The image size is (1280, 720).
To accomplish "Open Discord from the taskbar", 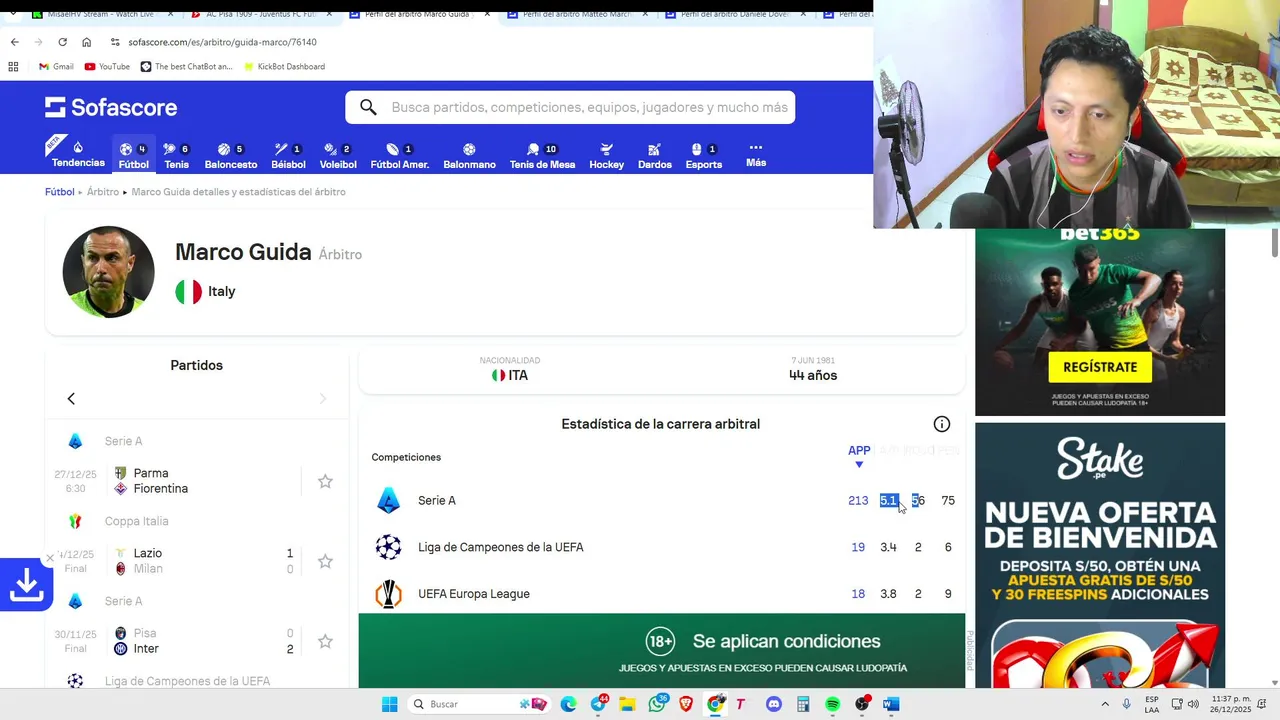I will (x=773, y=704).
